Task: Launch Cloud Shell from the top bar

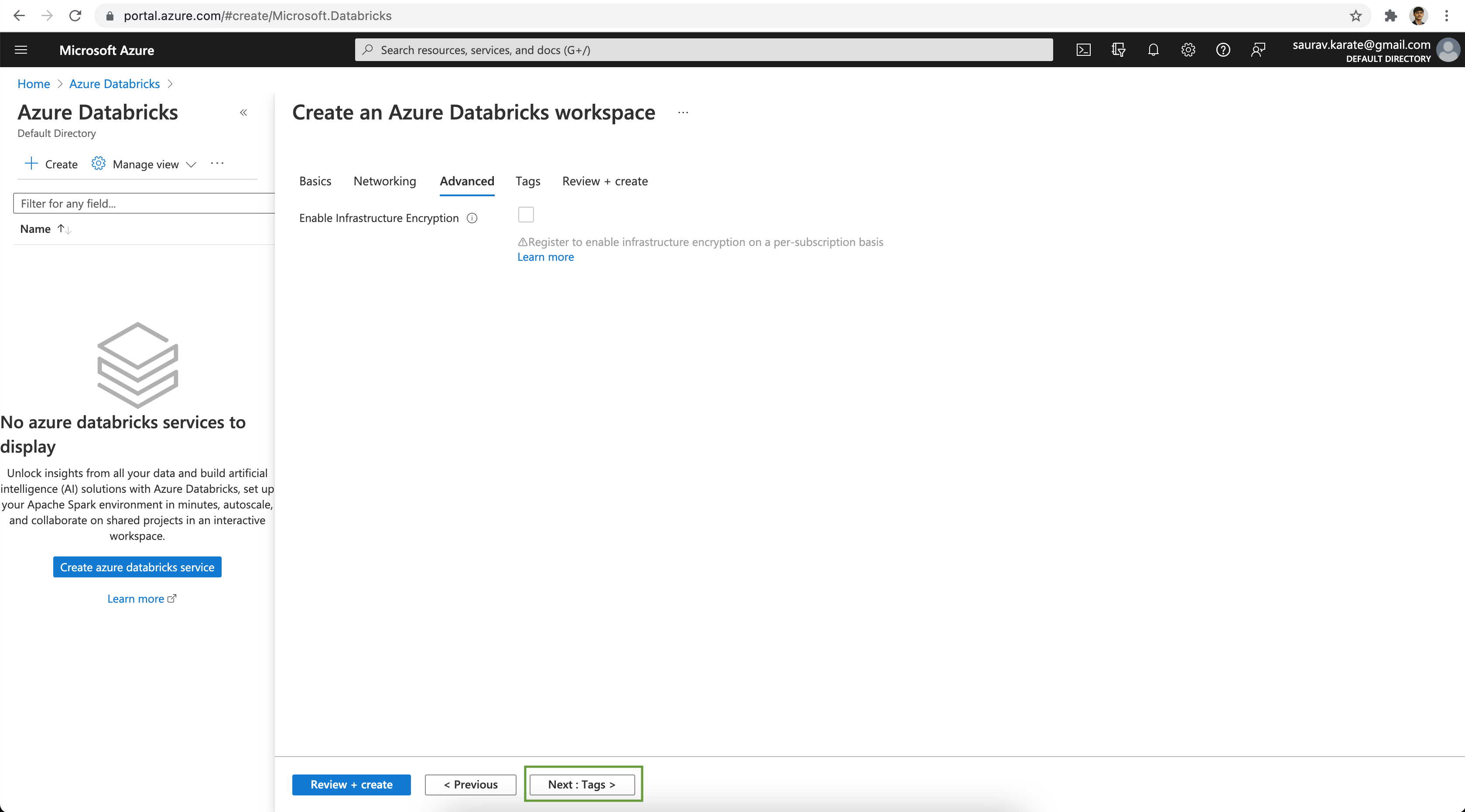Action: click(1083, 50)
